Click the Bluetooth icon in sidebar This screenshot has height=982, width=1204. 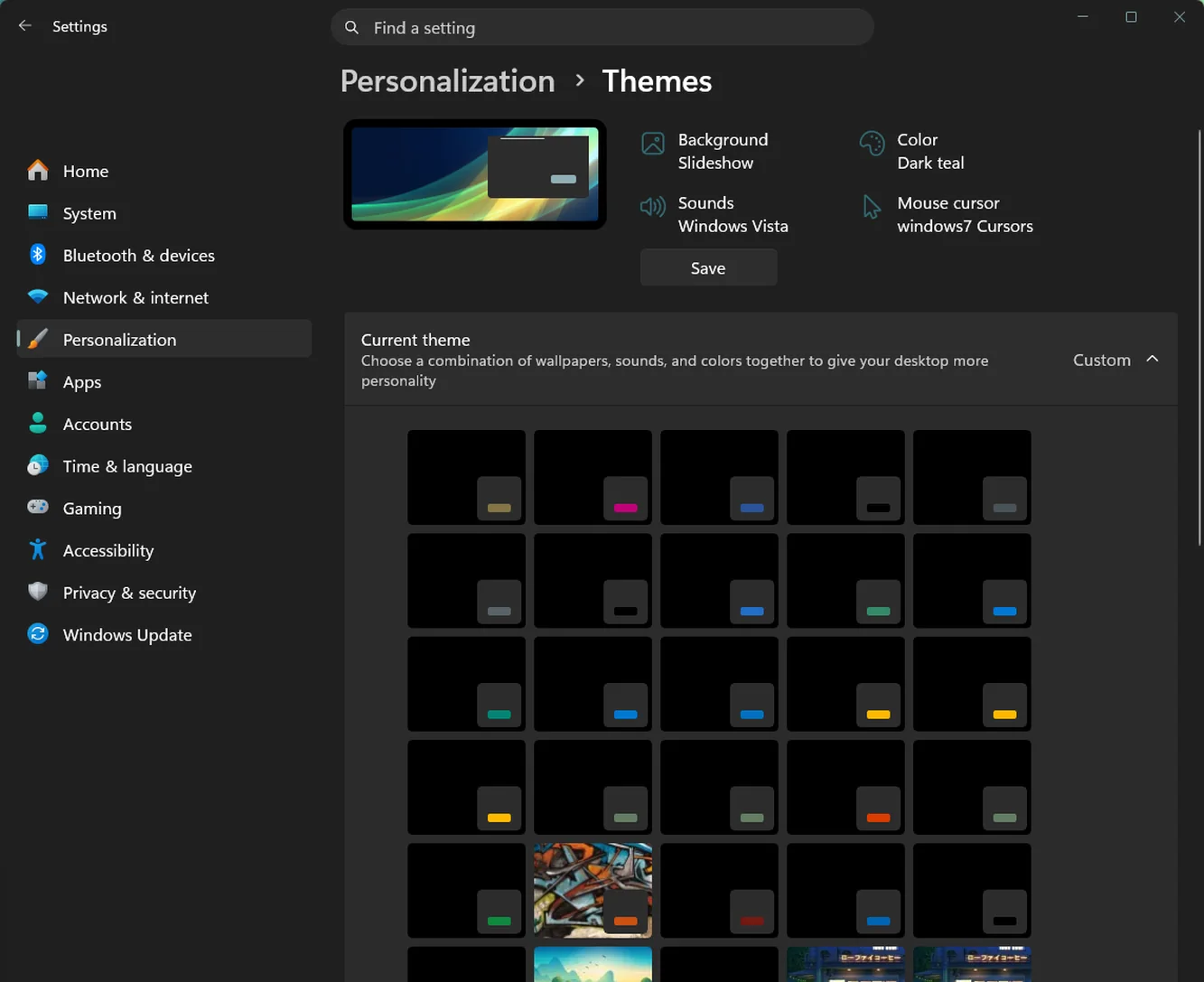click(x=38, y=255)
